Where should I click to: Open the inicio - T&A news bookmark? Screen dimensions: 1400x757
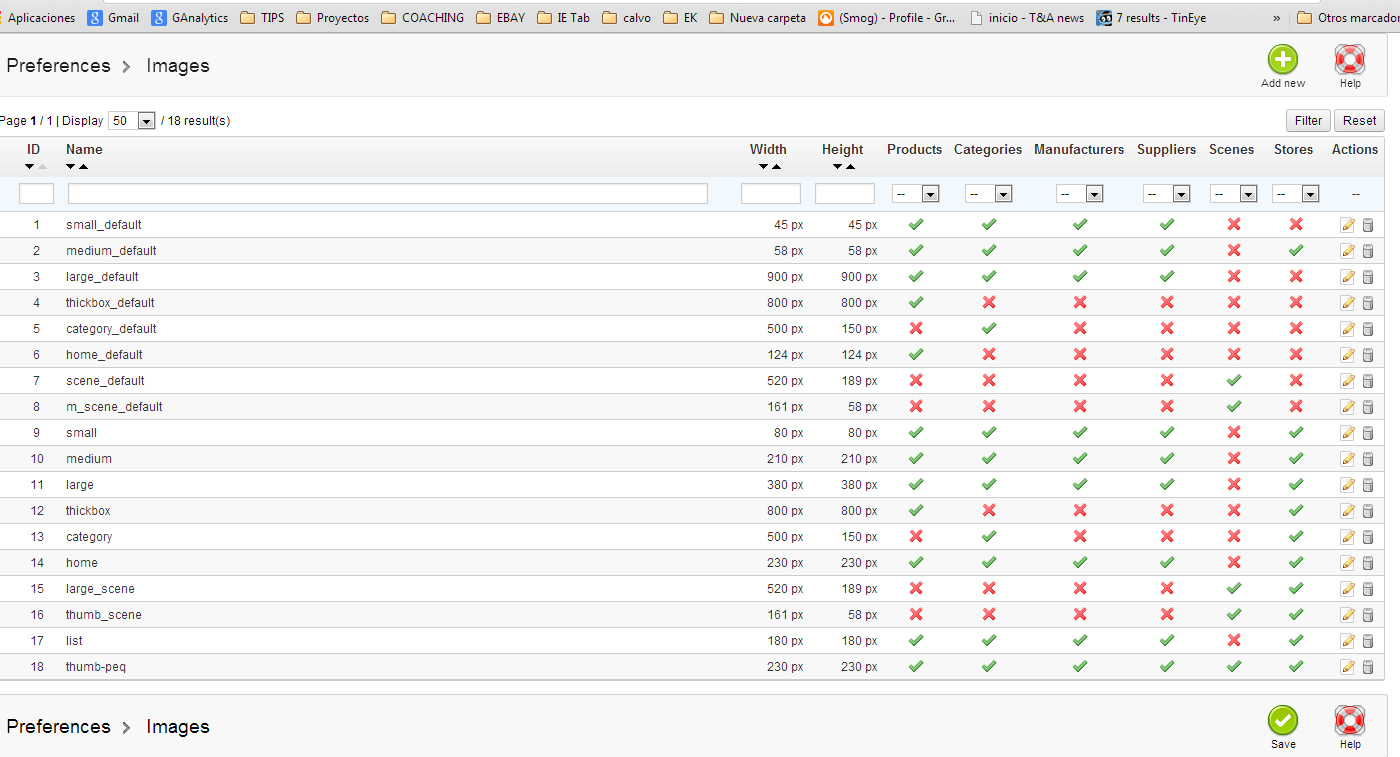coord(1027,18)
